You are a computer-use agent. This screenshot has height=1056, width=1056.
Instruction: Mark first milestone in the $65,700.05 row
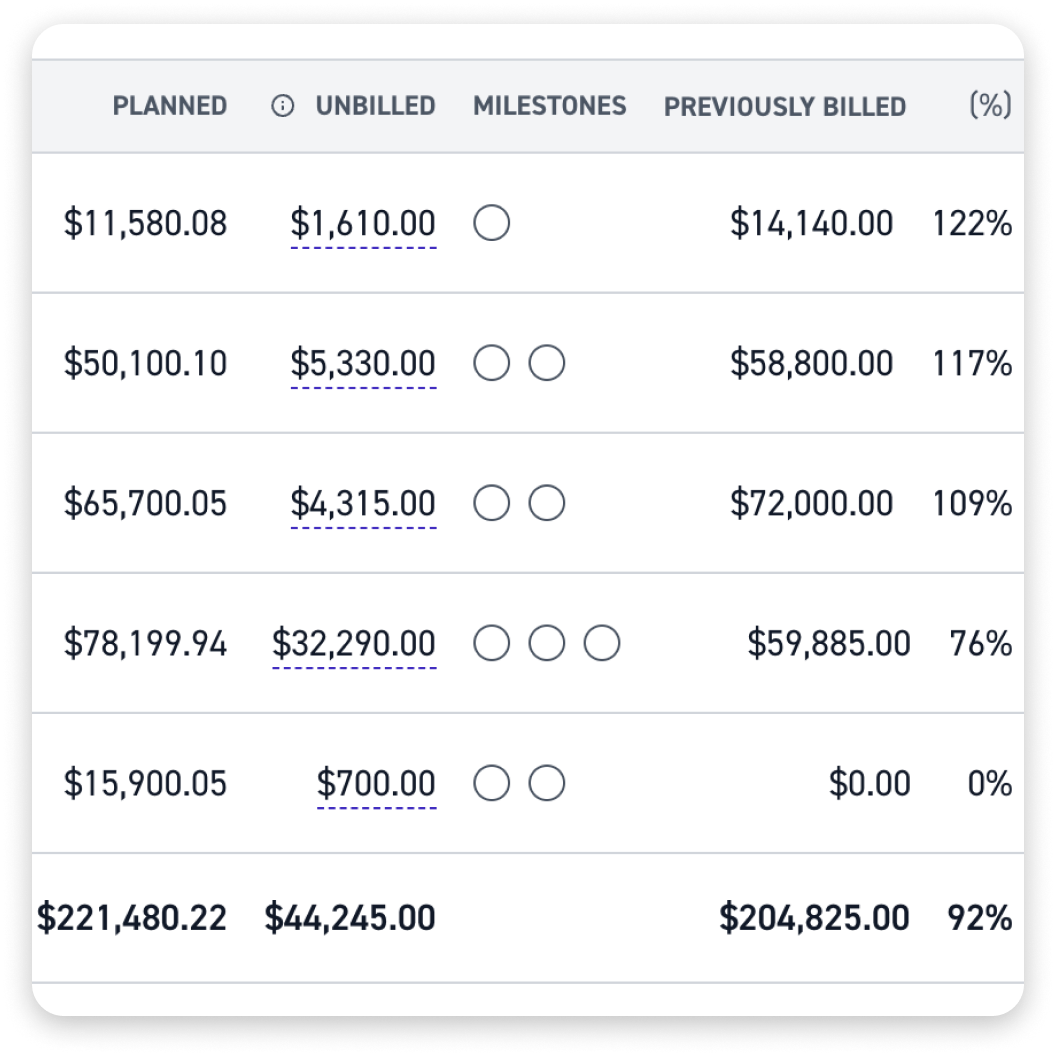coord(492,503)
